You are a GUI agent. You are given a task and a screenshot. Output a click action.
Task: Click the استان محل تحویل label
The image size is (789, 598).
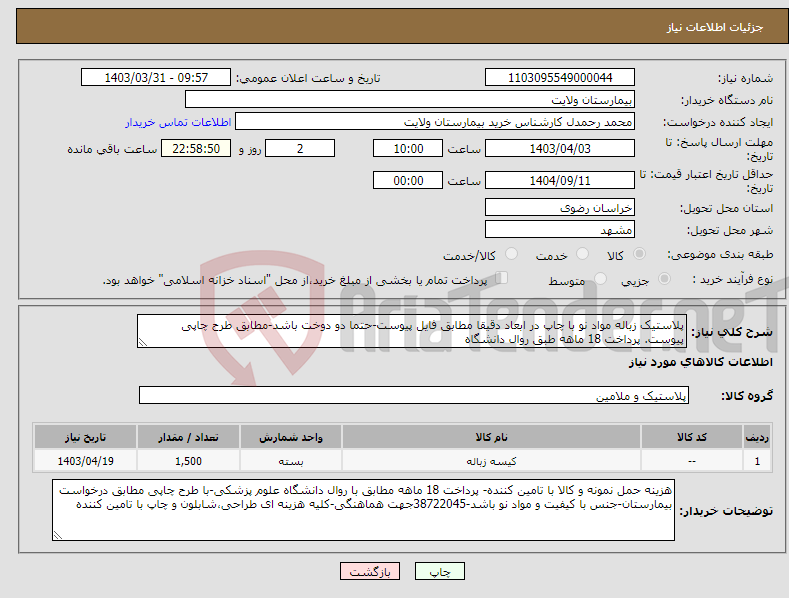(x=726, y=208)
